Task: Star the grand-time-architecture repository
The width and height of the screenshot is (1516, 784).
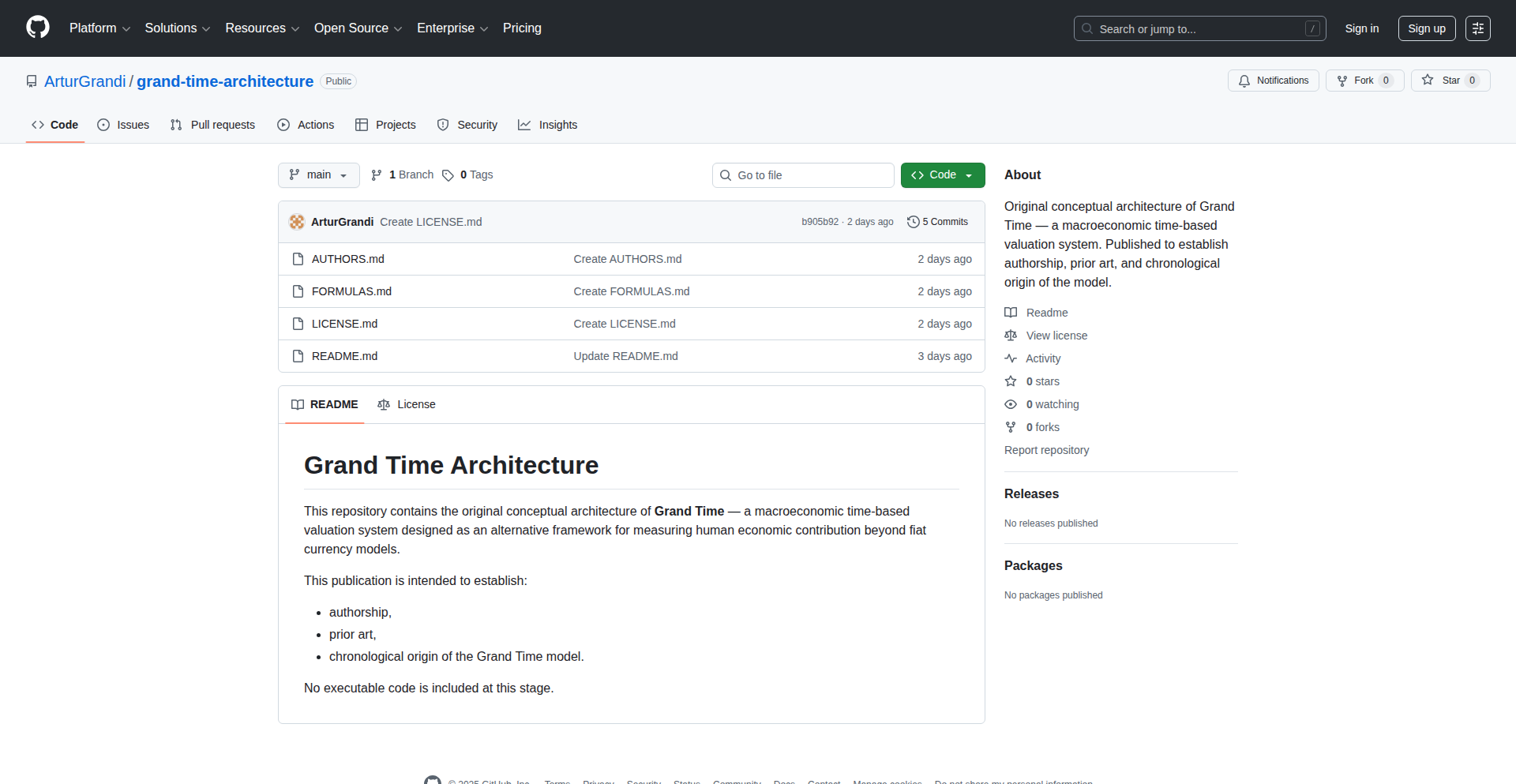Action: point(1450,81)
